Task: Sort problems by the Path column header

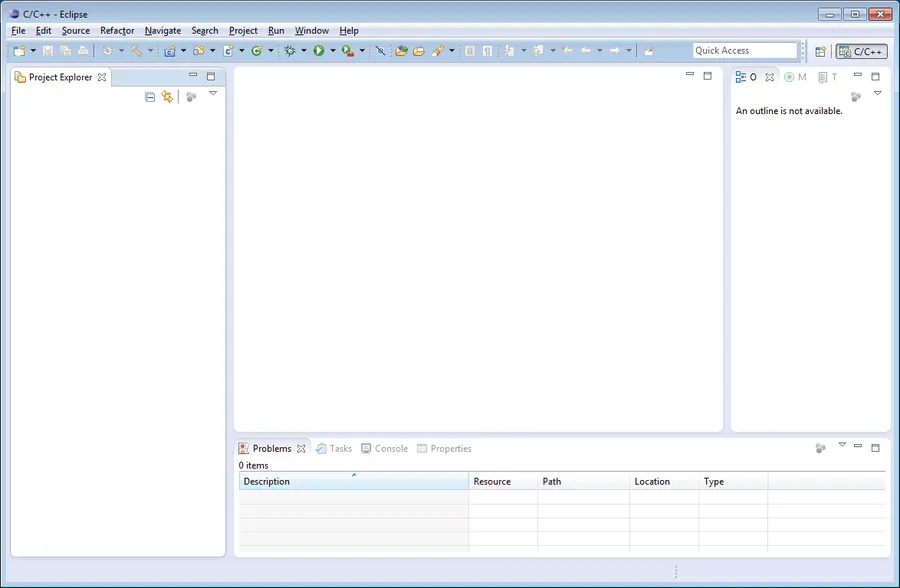Action: coord(583,481)
